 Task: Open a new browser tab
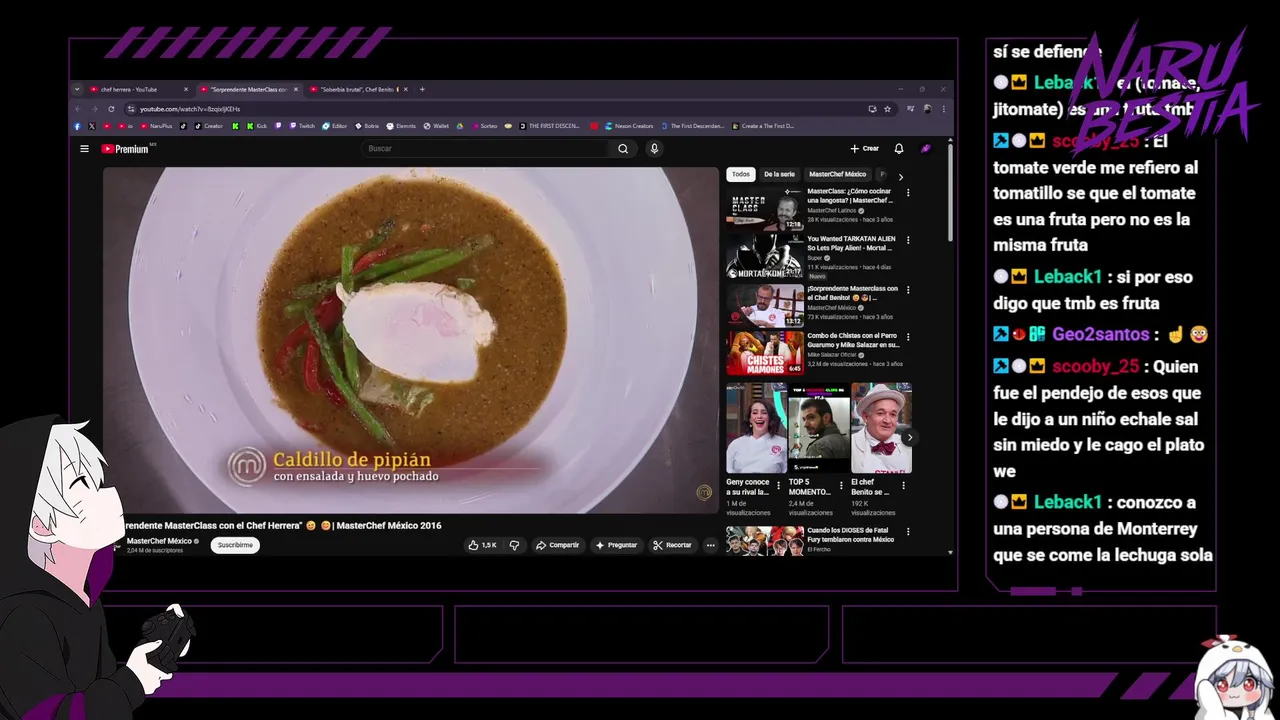click(x=422, y=89)
